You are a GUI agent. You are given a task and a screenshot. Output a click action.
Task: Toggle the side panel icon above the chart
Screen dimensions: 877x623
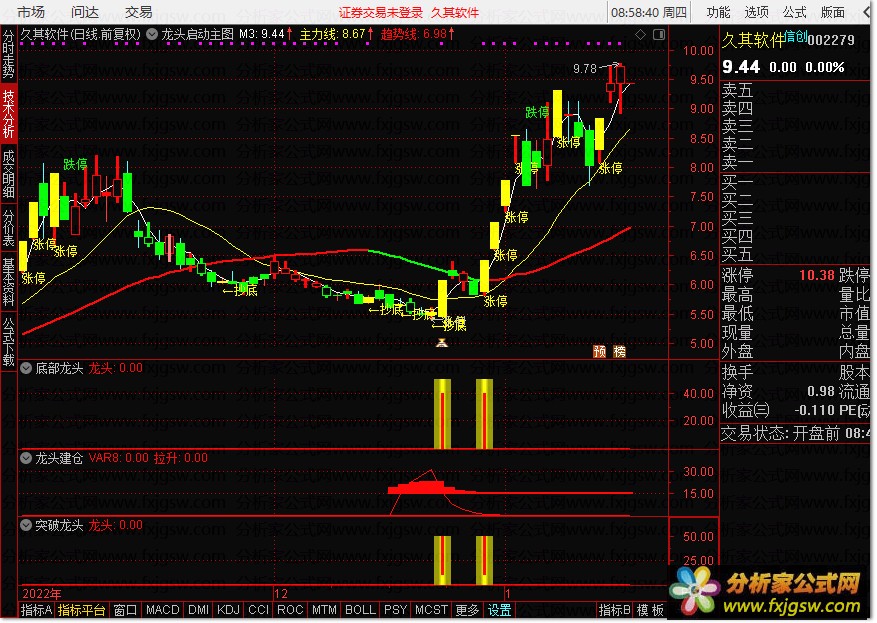[x=659, y=35]
